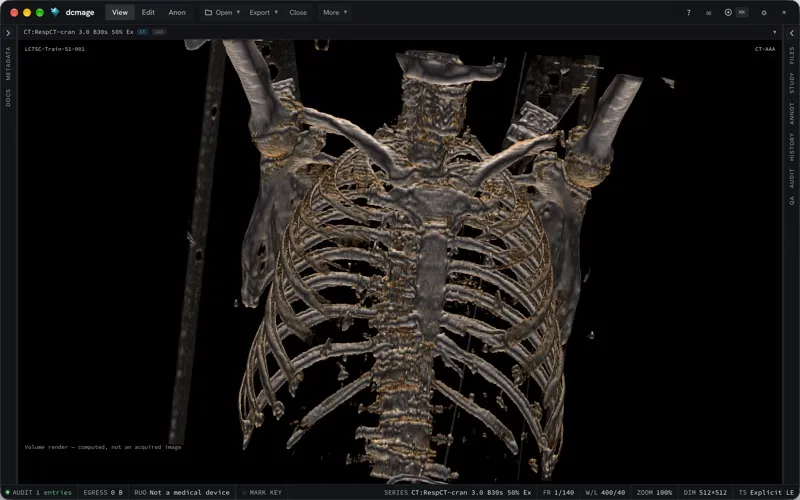Viewport: 800px width, 500px height.
Task: Open the ANNOT panel tab on the right
Action: pos(792,113)
